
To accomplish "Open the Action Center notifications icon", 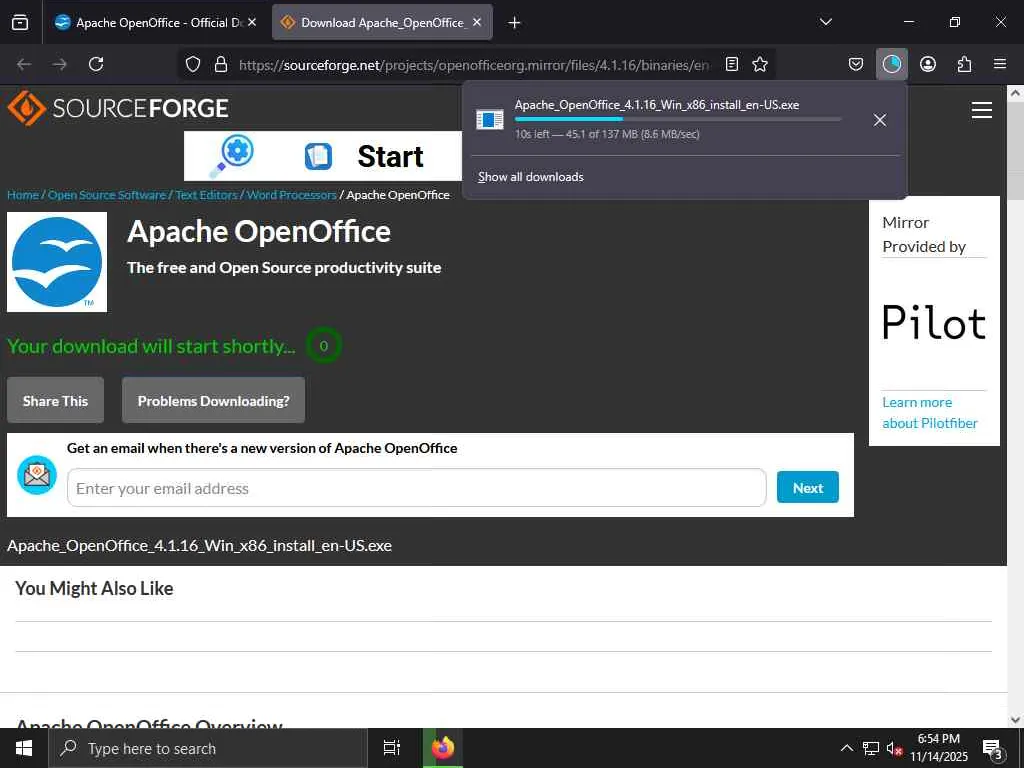I will [x=992, y=749].
